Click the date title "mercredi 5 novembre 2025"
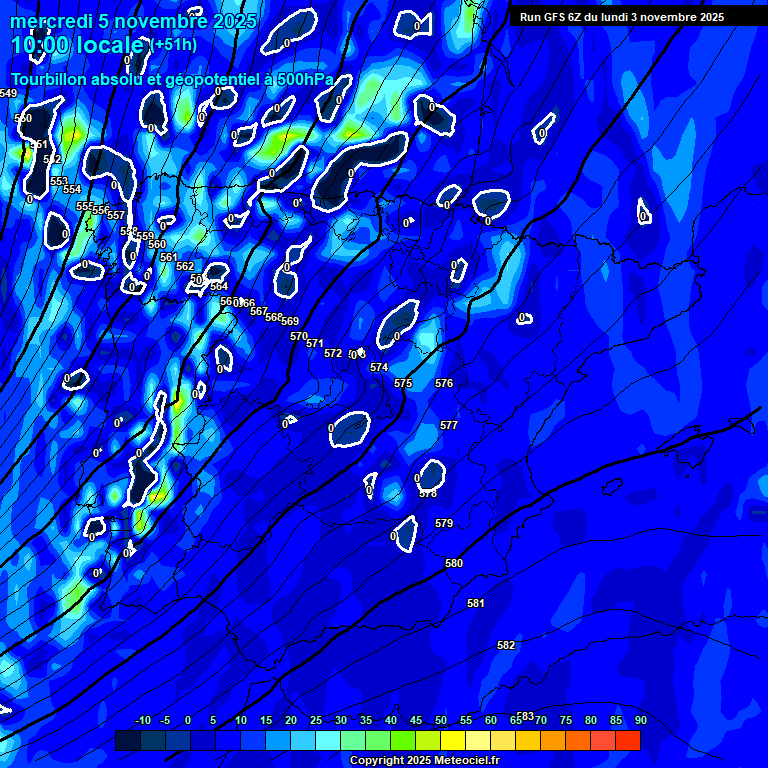 133,21
